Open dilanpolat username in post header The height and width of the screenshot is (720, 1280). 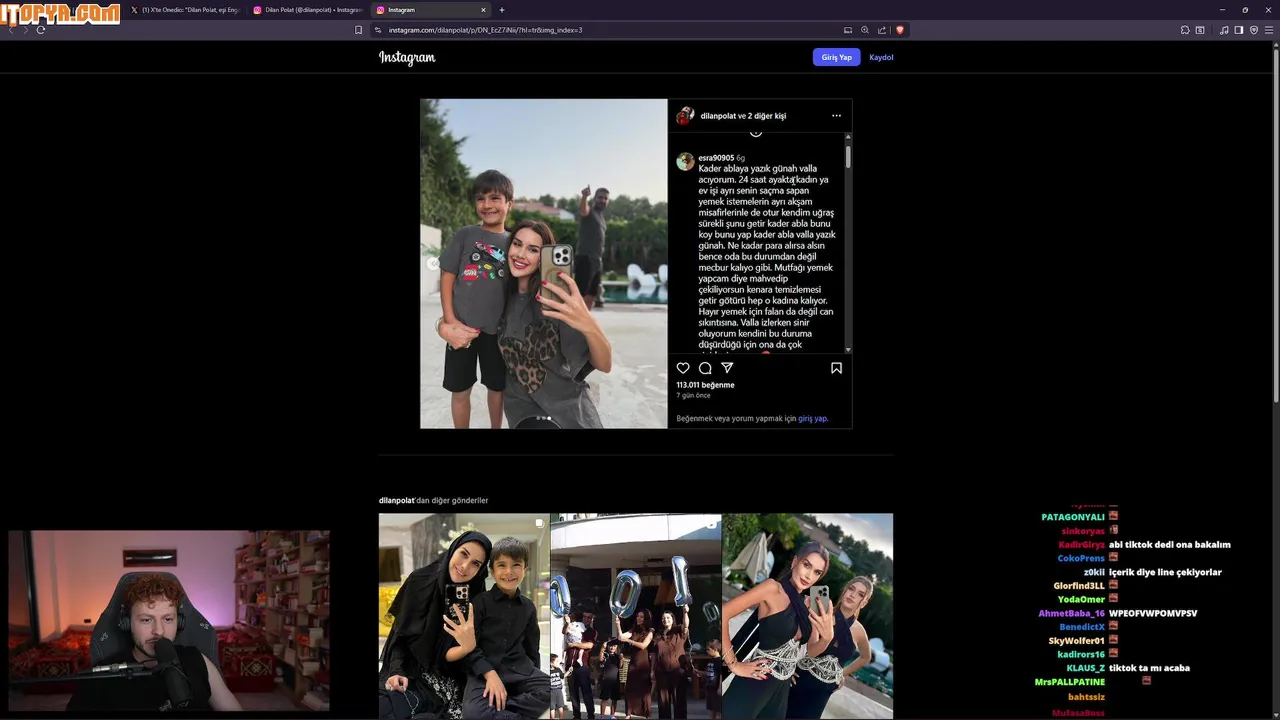point(718,116)
